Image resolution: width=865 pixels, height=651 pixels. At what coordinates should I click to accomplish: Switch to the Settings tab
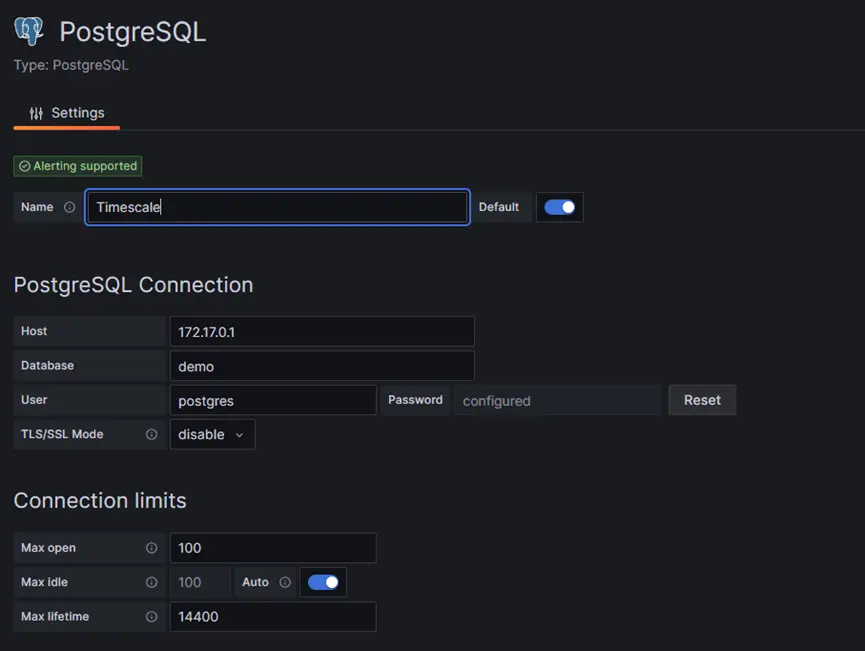[x=67, y=113]
